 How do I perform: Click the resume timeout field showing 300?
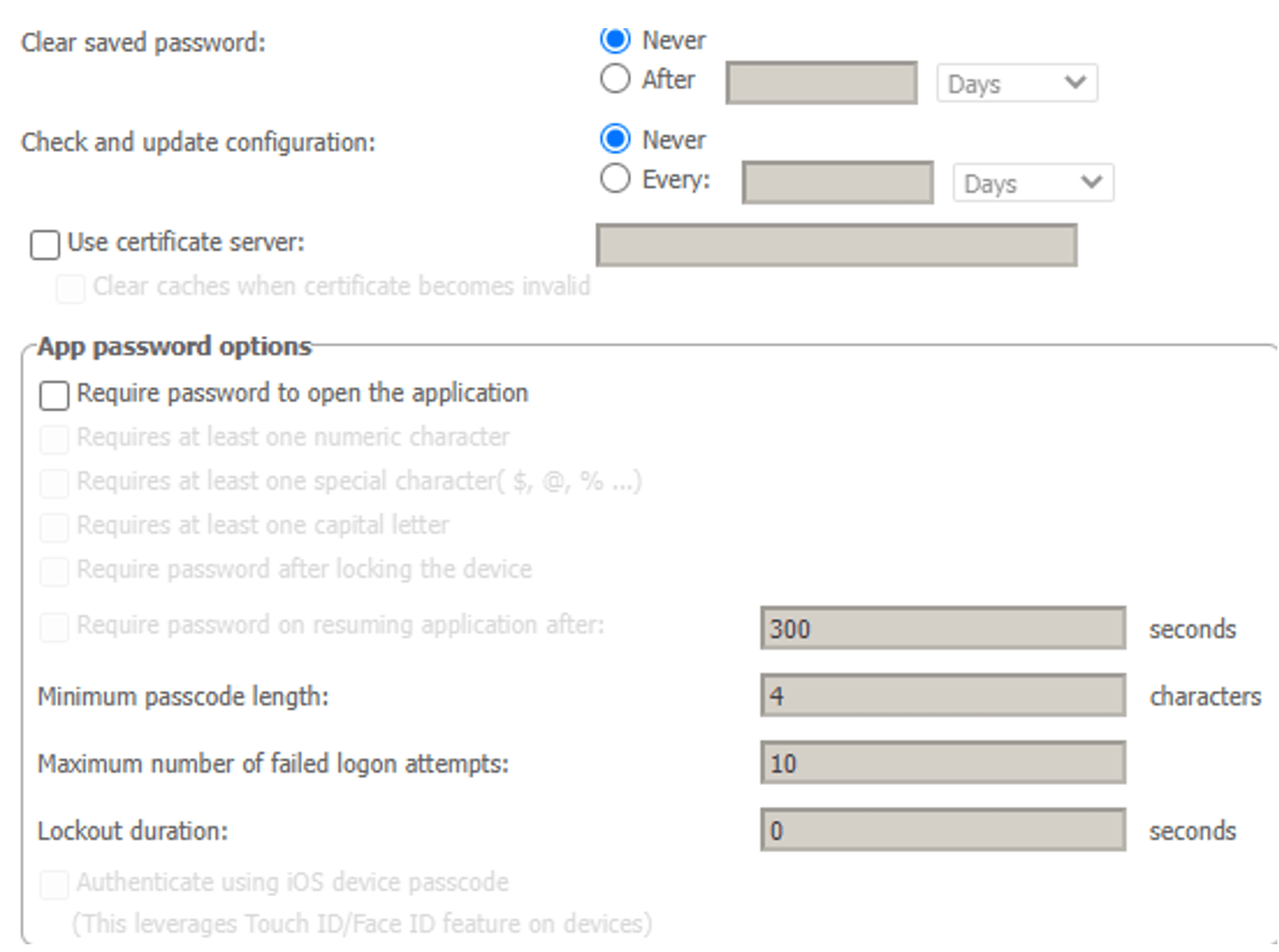click(x=943, y=628)
